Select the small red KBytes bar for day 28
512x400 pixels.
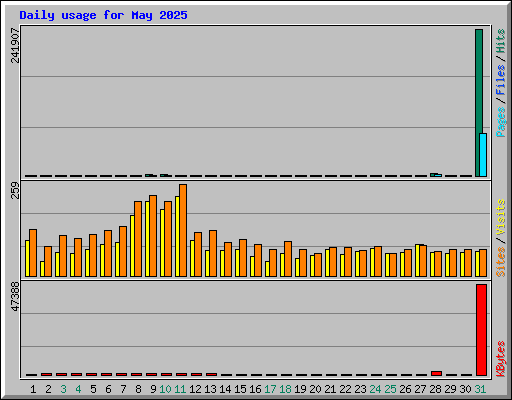tap(436, 373)
